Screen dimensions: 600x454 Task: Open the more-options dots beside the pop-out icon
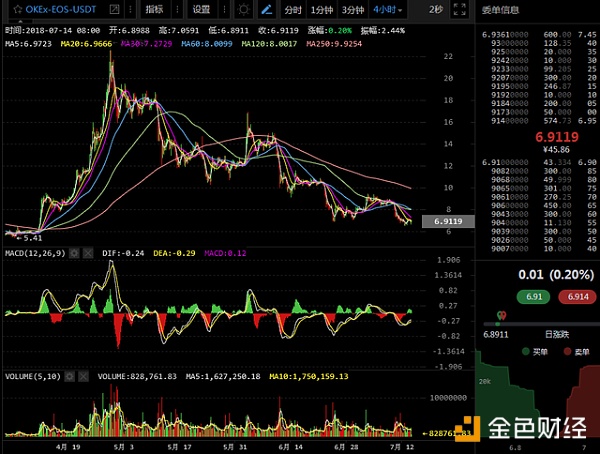[x=130, y=9]
